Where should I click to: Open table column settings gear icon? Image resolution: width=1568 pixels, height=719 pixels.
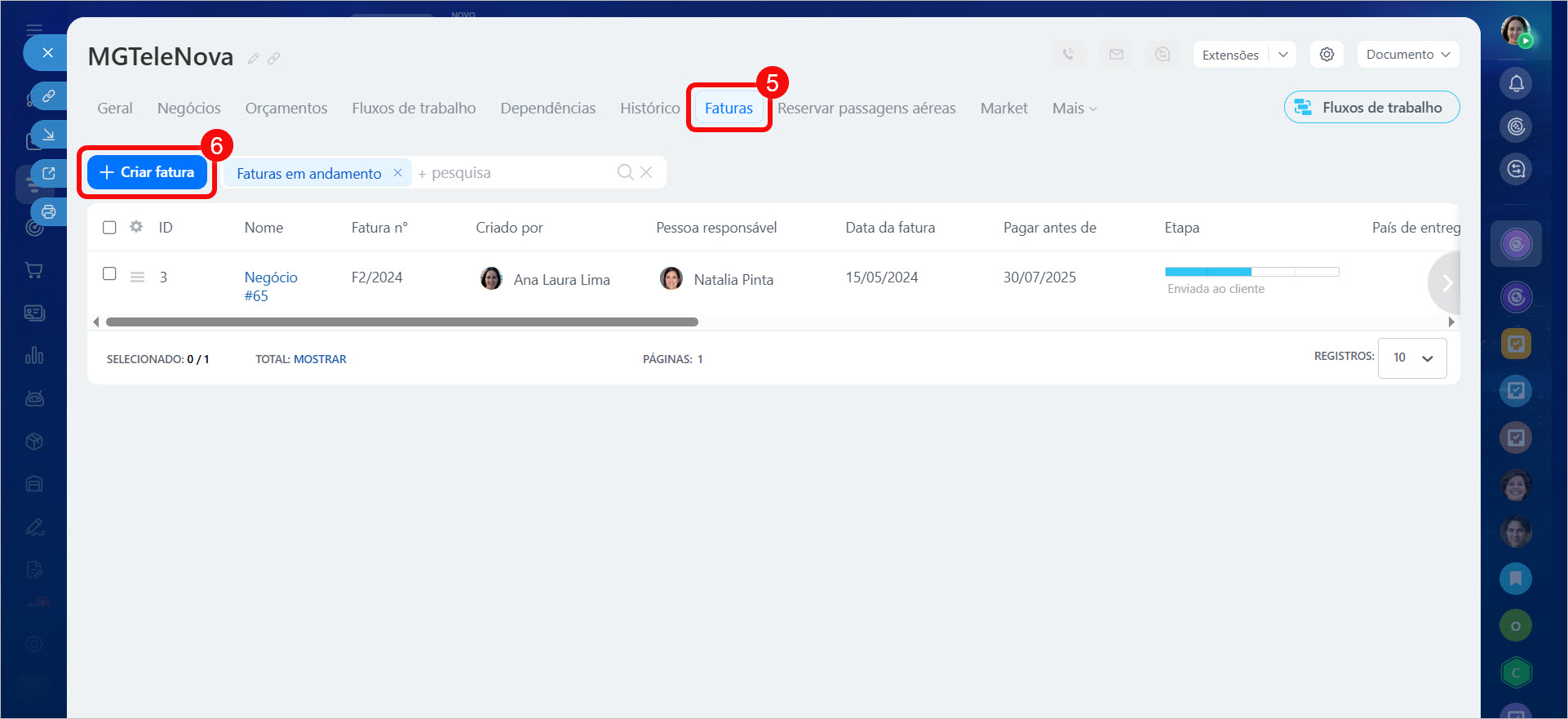136,227
